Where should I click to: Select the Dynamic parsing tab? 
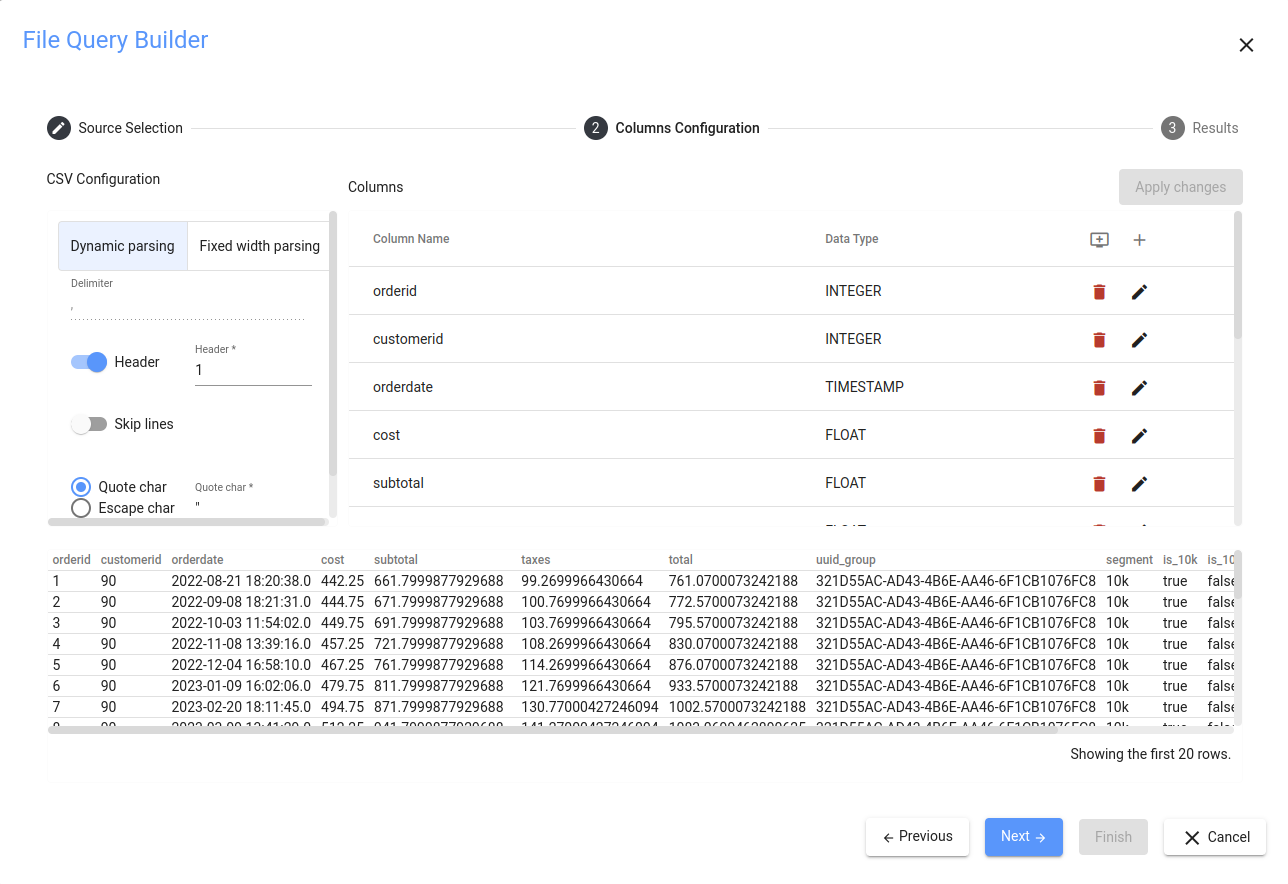click(x=122, y=246)
